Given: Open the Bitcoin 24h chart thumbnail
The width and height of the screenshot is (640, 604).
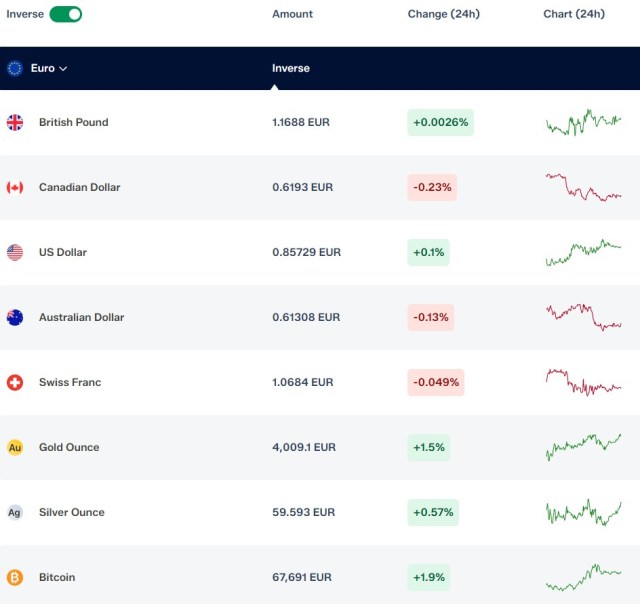Looking at the screenshot, I should [x=583, y=577].
